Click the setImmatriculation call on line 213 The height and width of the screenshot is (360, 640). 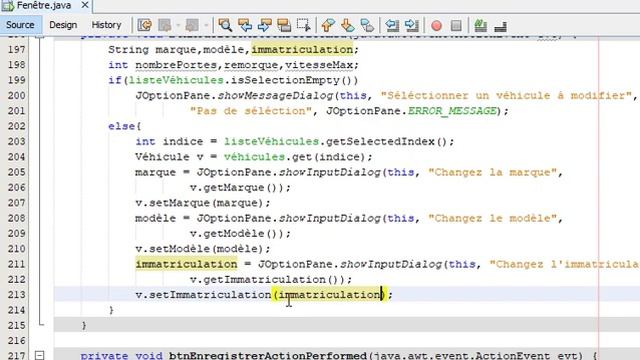pos(203,295)
